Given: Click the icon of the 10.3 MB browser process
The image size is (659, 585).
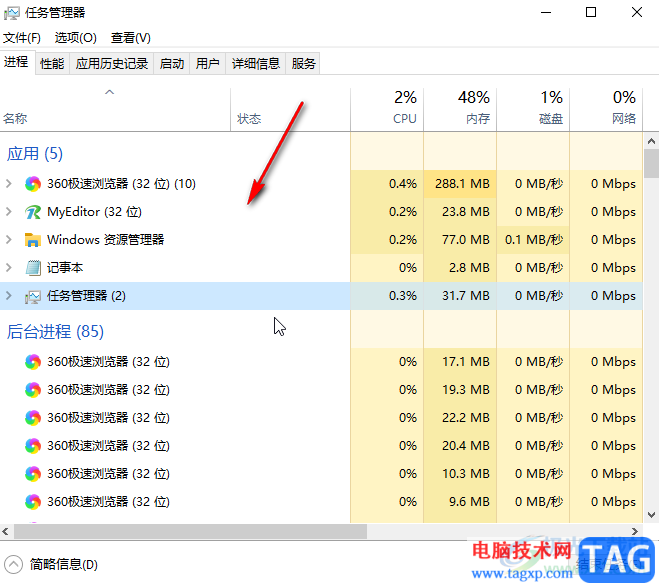Looking at the screenshot, I should pos(33,474).
